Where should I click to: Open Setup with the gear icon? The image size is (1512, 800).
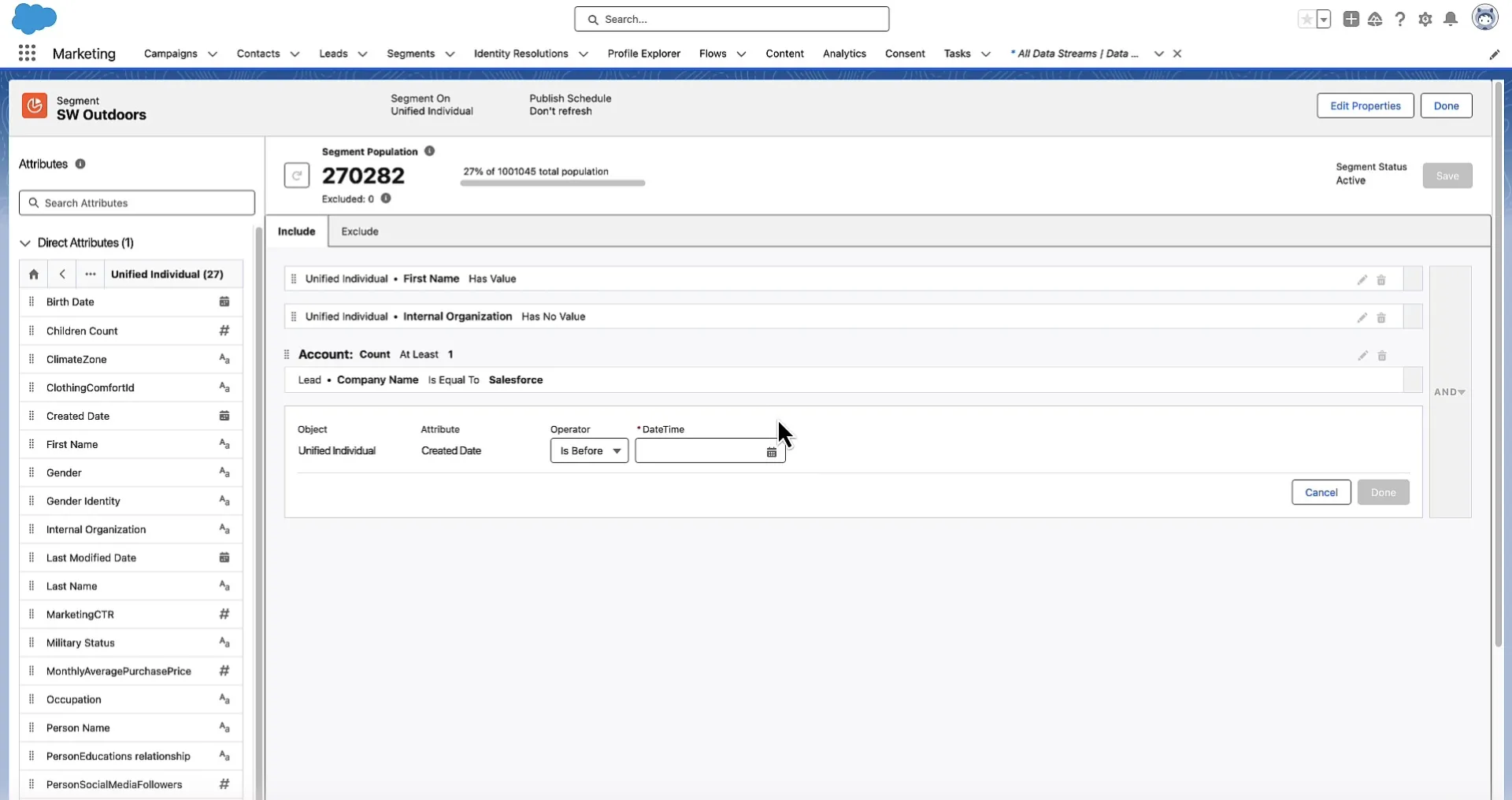tap(1425, 19)
